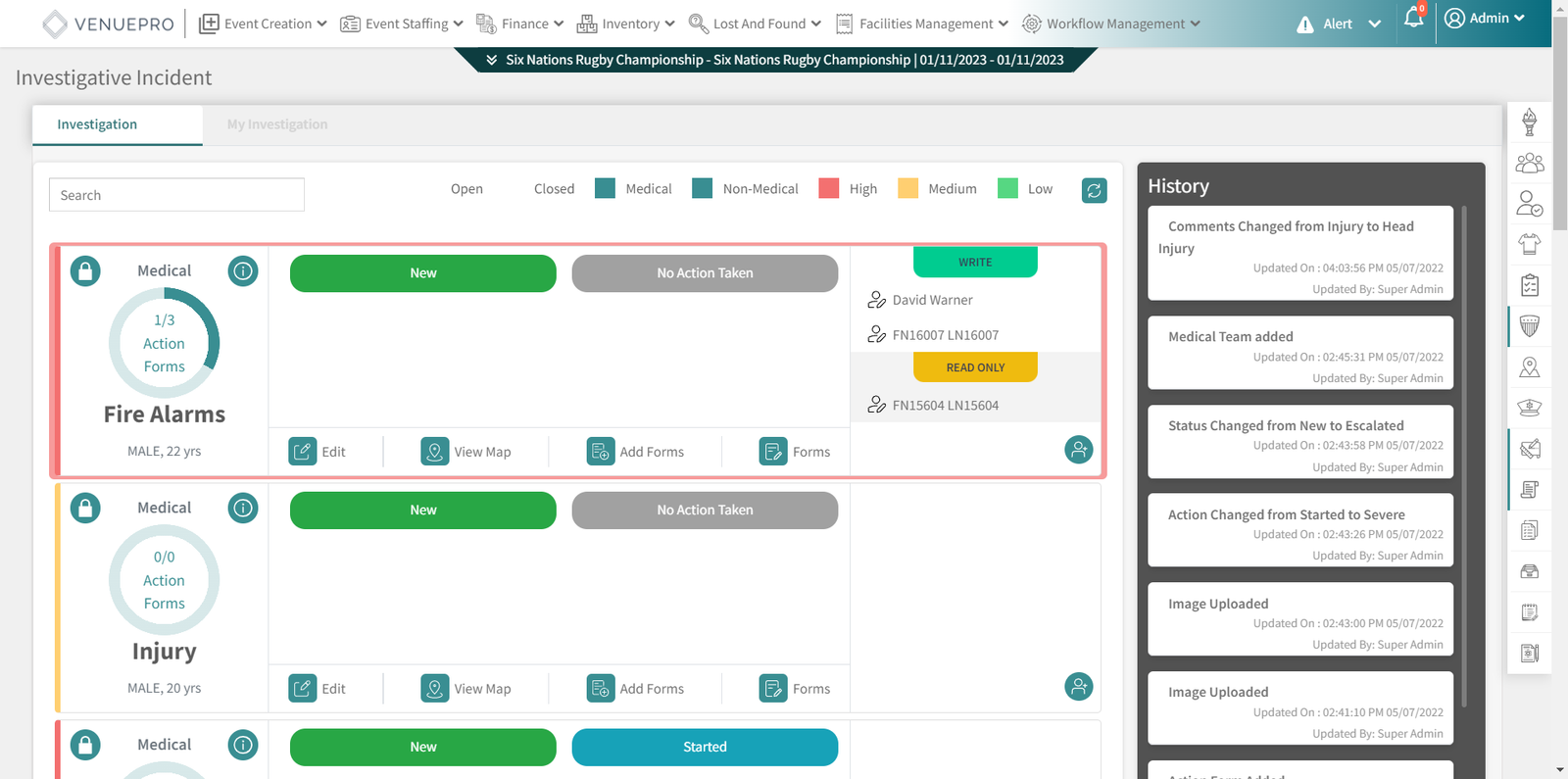Screen dimensions: 1568x779
Task: Toggle the Non-Medical filter checkbox
Action: click(x=702, y=189)
